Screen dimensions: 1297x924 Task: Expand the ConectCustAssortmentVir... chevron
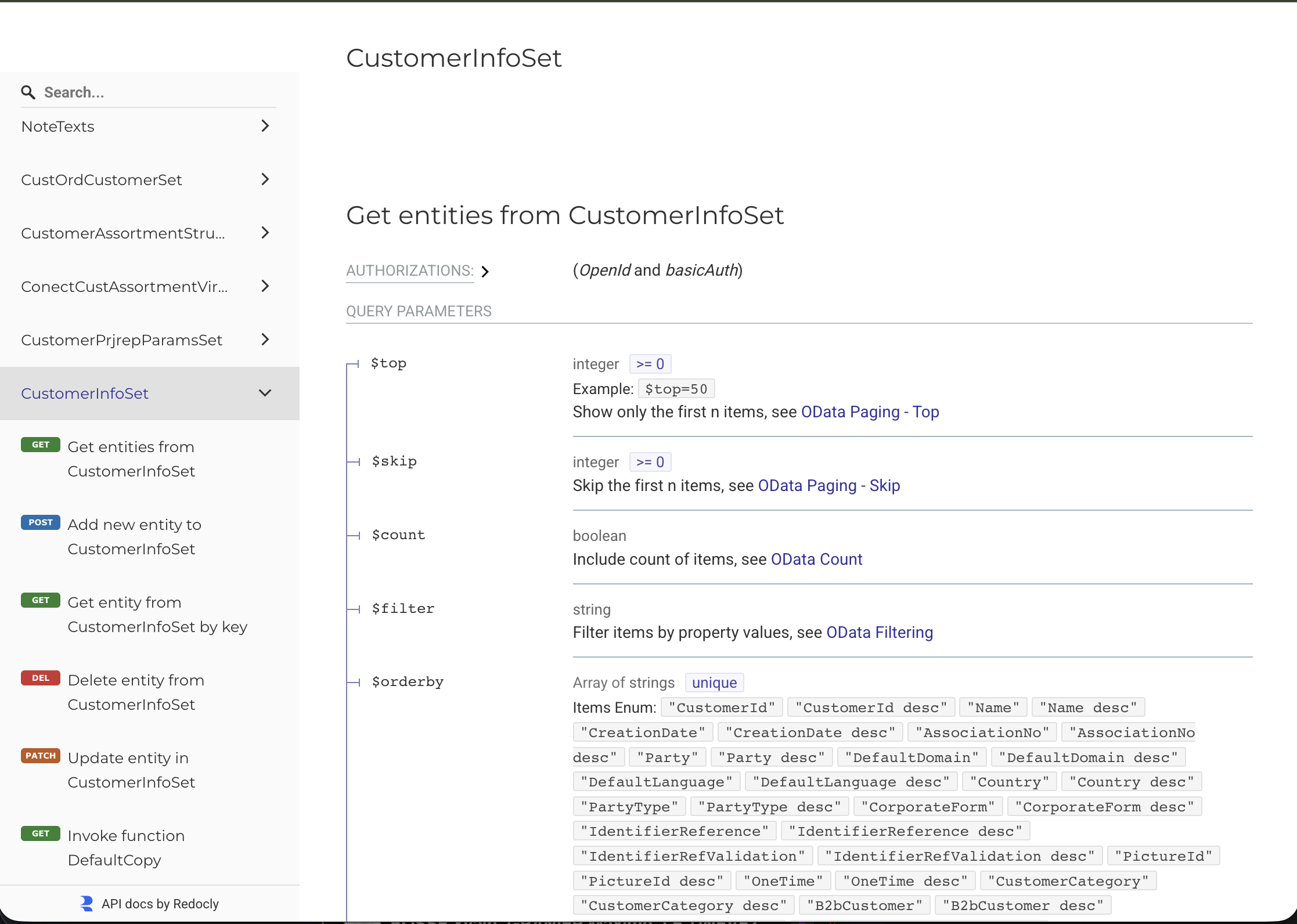tap(265, 286)
